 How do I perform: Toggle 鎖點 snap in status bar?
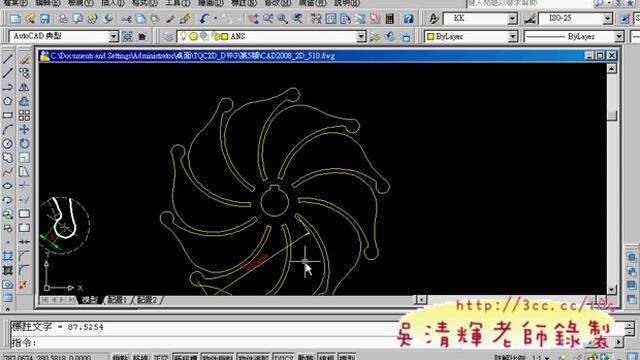tap(120, 357)
